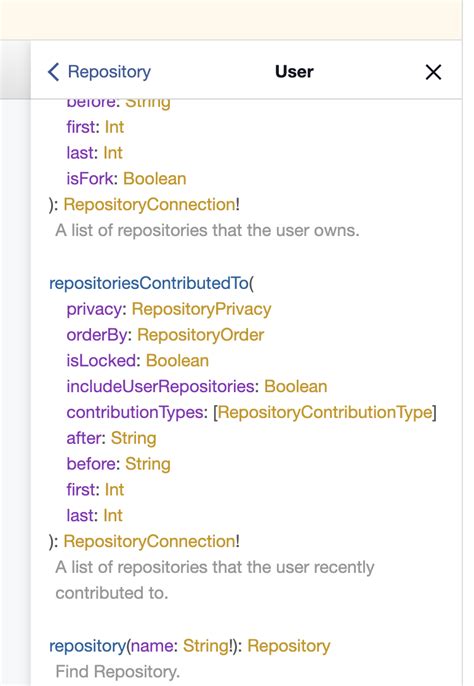
Task: Click the back chevron icon
Action: coord(53,72)
